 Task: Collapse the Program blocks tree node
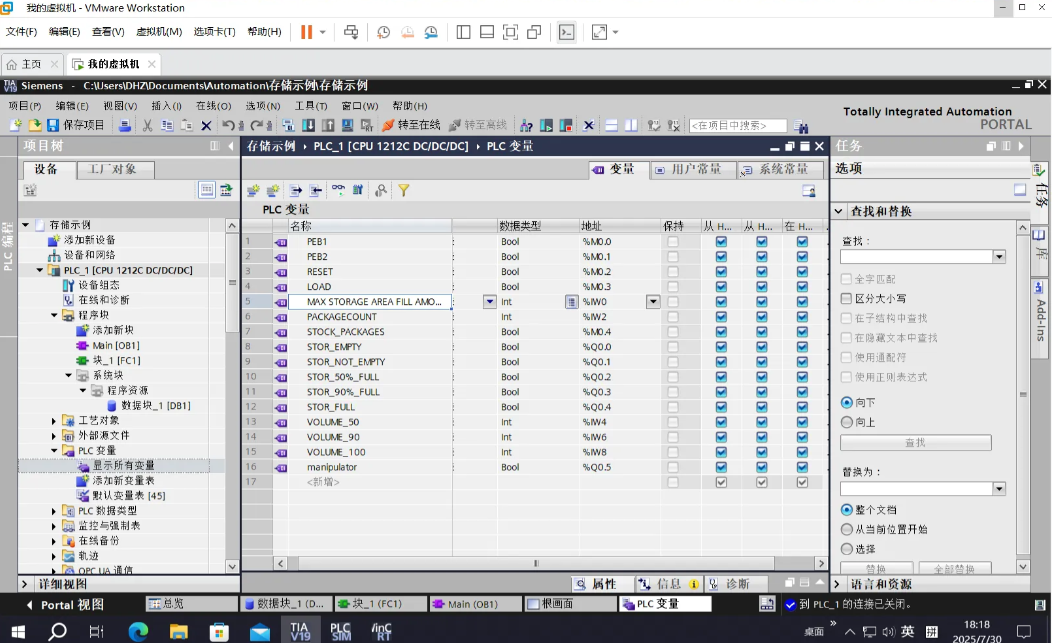click(55, 315)
